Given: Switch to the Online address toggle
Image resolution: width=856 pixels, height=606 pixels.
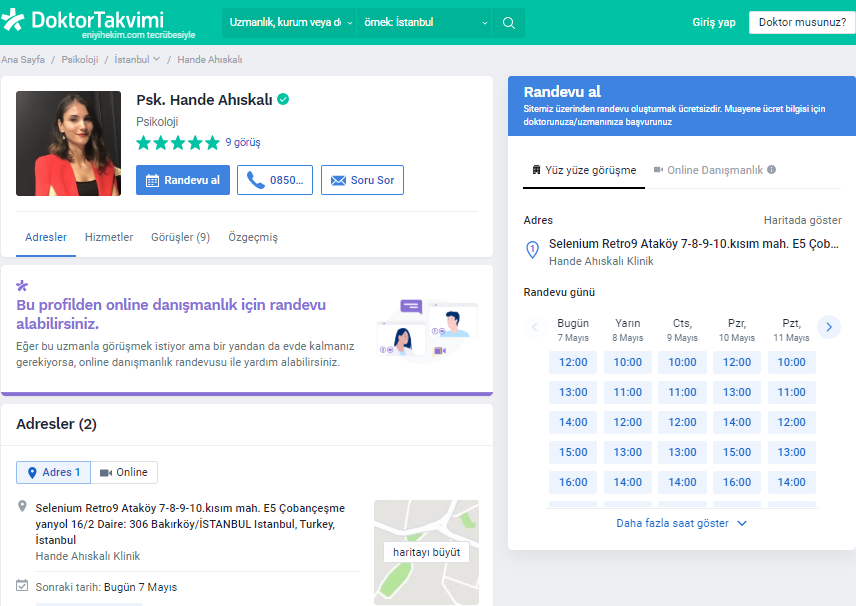Looking at the screenshot, I should tap(124, 472).
